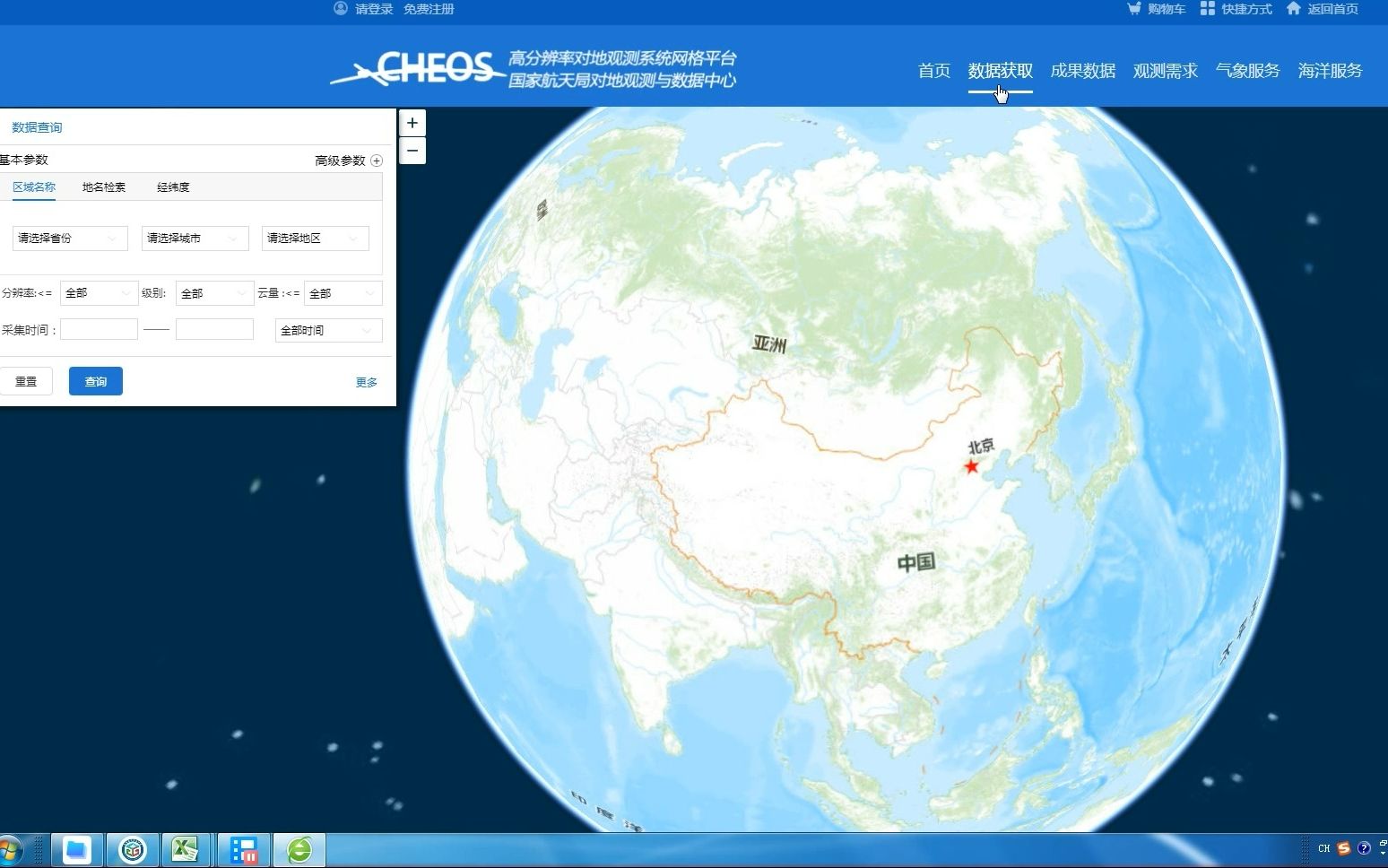Click the 快捷方式 text link
This screenshot has height=868, width=1388.
(1246, 9)
